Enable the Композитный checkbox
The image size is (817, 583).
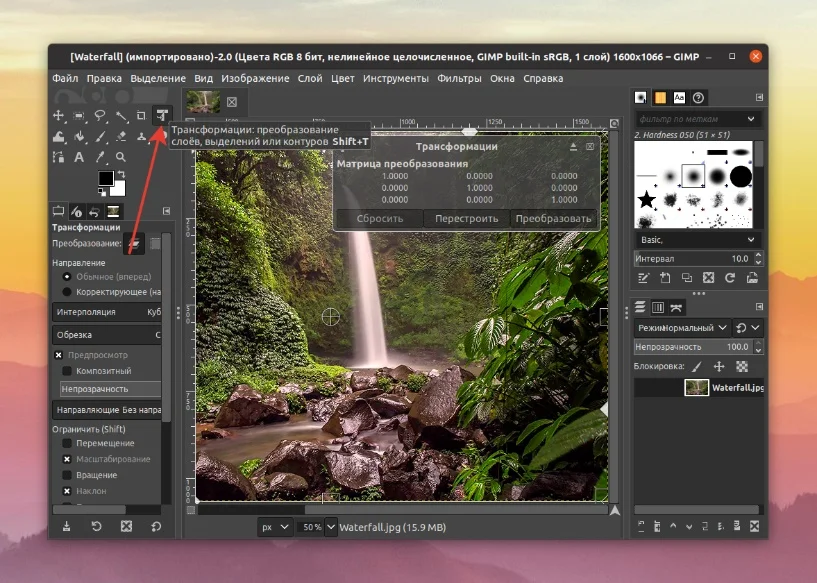[x=67, y=371]
